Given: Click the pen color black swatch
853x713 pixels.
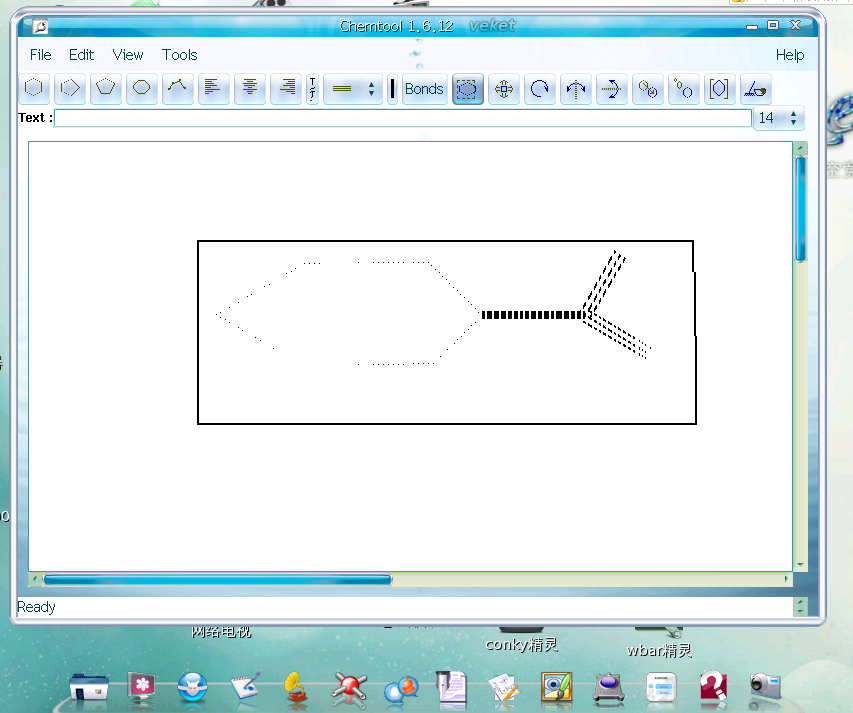Looking at the screenshot, I should 392,89.
